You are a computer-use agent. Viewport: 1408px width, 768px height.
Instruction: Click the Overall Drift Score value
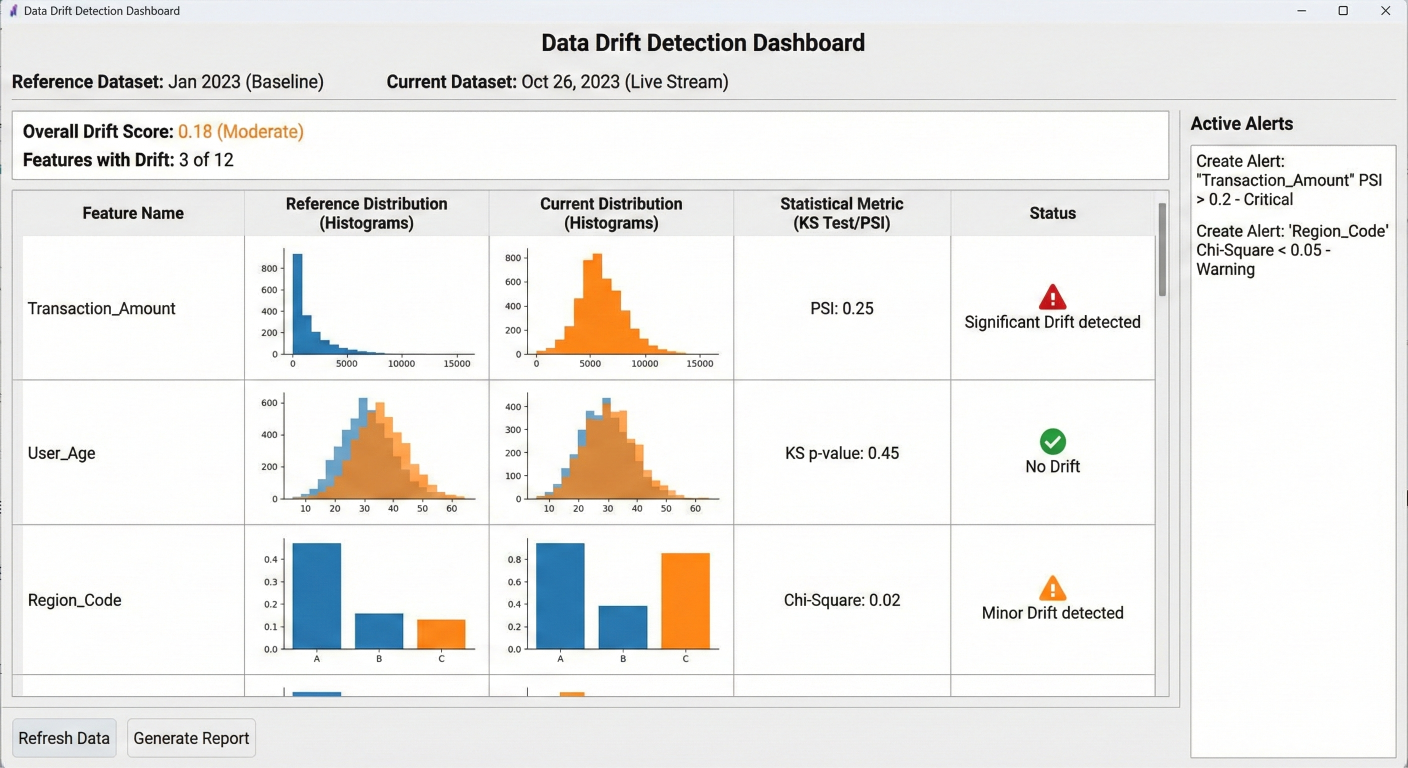pyautogui.click(x=240, y=132)
